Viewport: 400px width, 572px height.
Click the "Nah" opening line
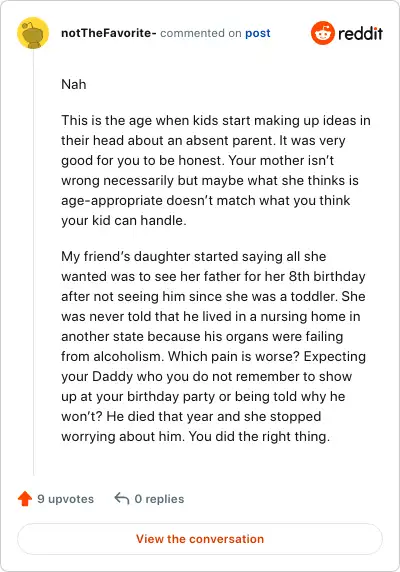point(74,85)
